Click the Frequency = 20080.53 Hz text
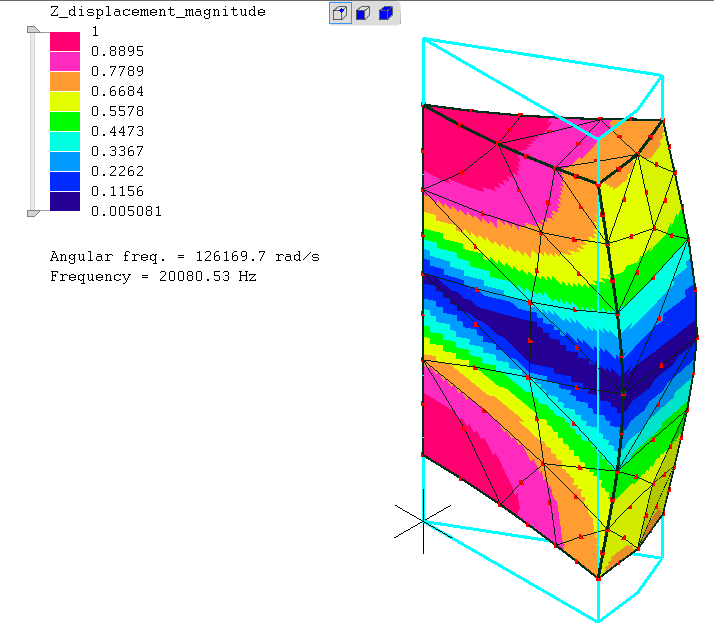Image resolution: width=714 pixels, height=639 pixels. coord(153,277)
